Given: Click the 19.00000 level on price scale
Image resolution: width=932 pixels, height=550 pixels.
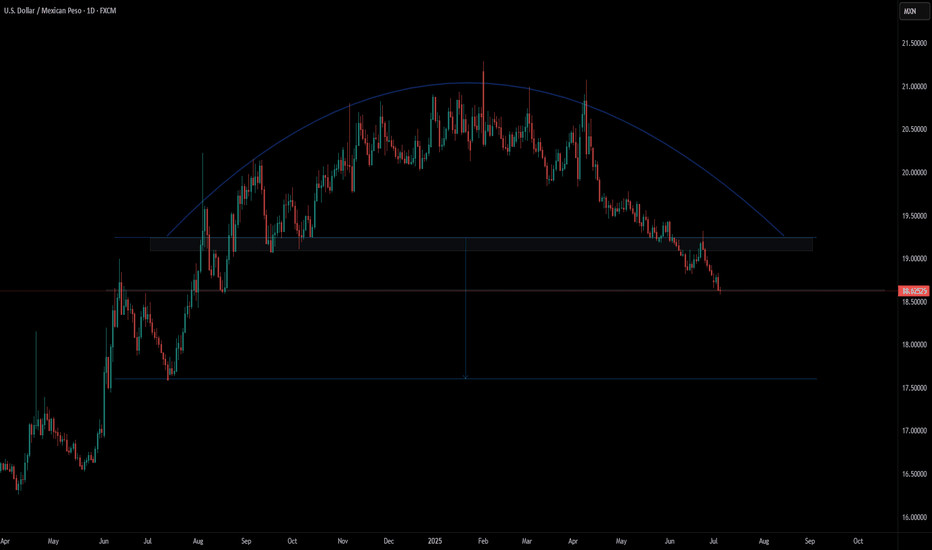Looking at the screenshot, I should pyautogui.click(x=911, y=259).
